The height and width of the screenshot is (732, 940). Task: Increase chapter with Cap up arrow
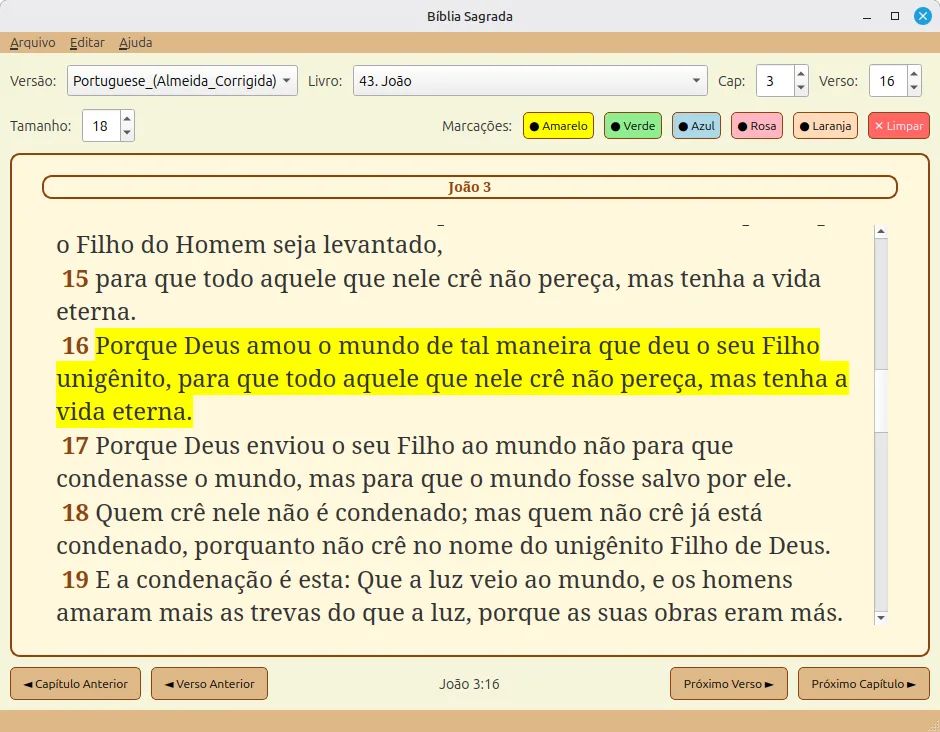click(x=801, y=73)
